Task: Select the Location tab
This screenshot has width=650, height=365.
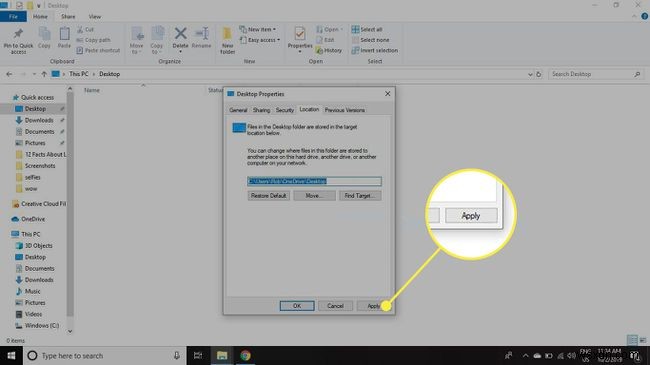Action: click(x=309, y=109)
